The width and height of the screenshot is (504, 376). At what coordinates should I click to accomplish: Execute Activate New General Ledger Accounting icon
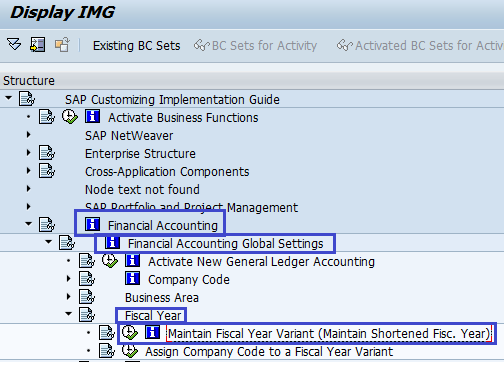110,261
